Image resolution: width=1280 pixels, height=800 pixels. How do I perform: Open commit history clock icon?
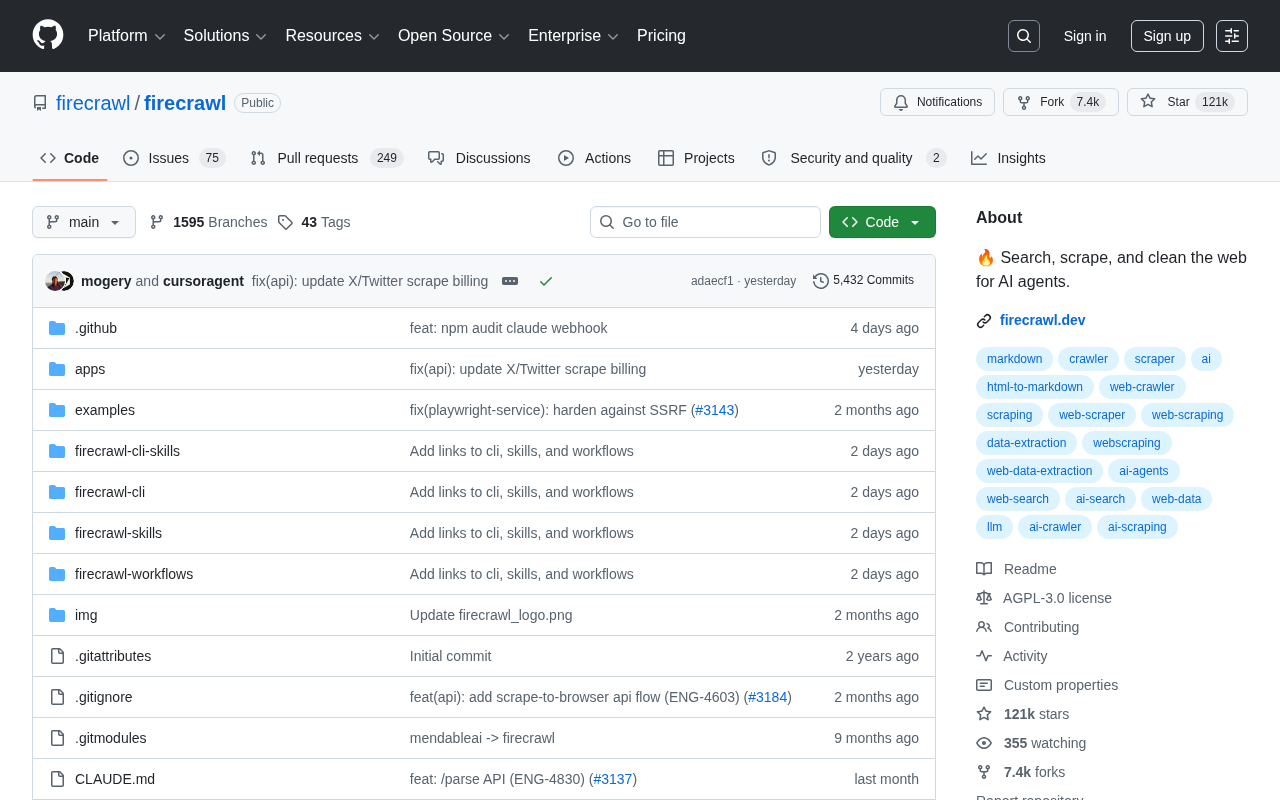pos(821,281)
